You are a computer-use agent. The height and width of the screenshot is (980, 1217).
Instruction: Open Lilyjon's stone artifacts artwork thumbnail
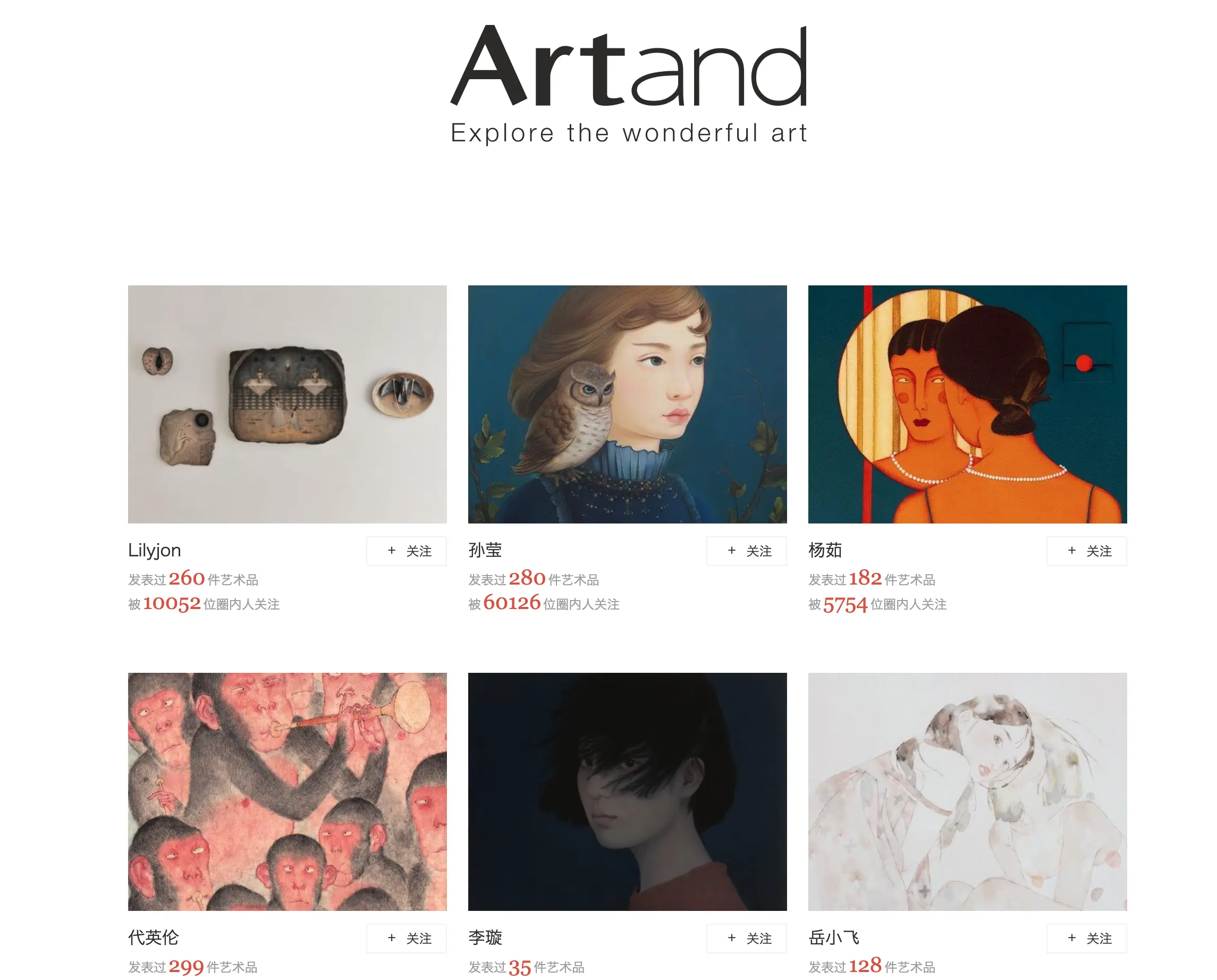[x=288, y=404]
